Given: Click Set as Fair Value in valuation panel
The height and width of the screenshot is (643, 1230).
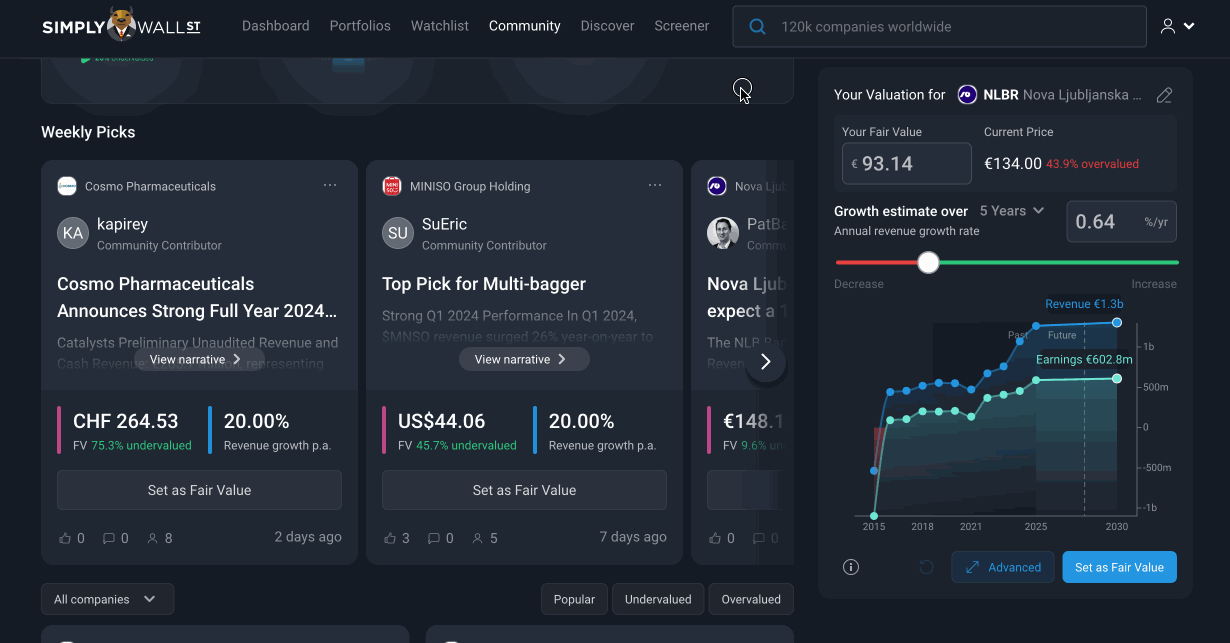Looking at the screenshot, I should click(x=1119, y=567).
